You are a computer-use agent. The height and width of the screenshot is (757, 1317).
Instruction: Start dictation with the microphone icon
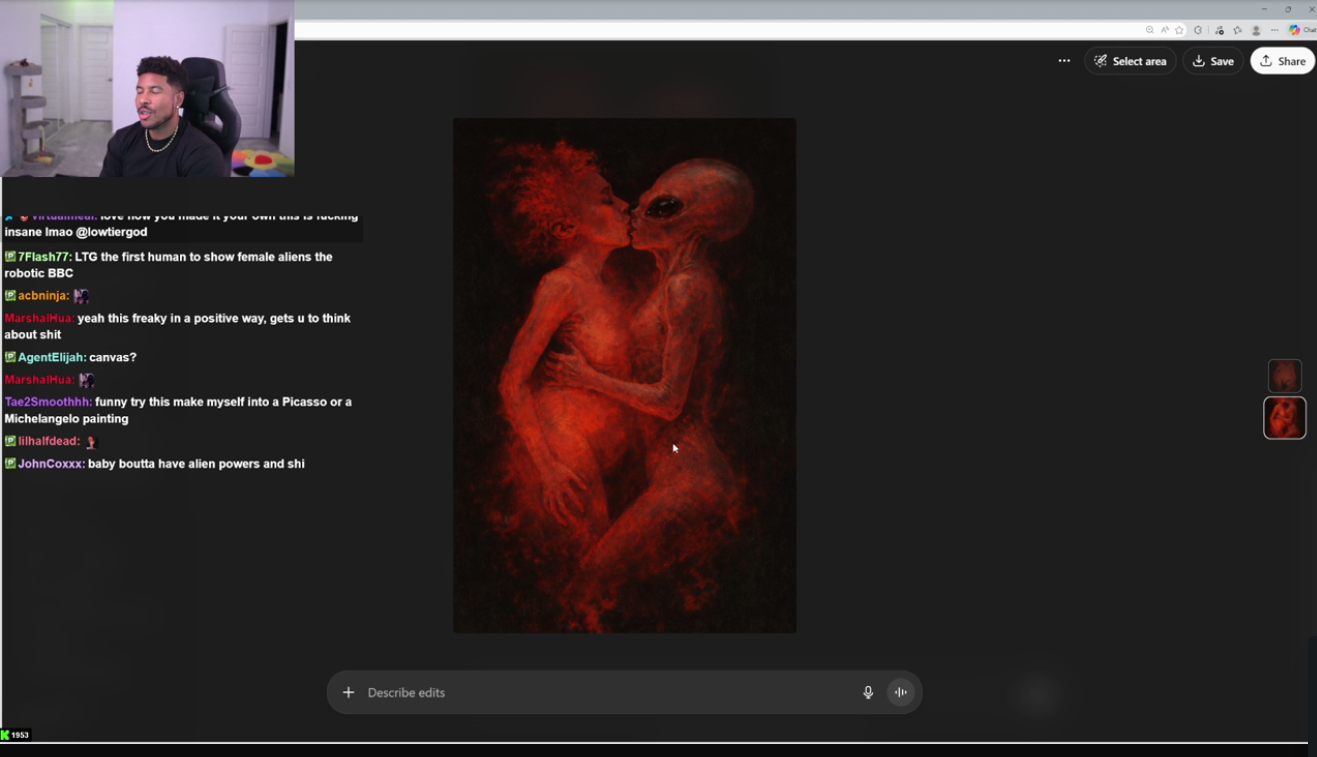pos(868,692)
